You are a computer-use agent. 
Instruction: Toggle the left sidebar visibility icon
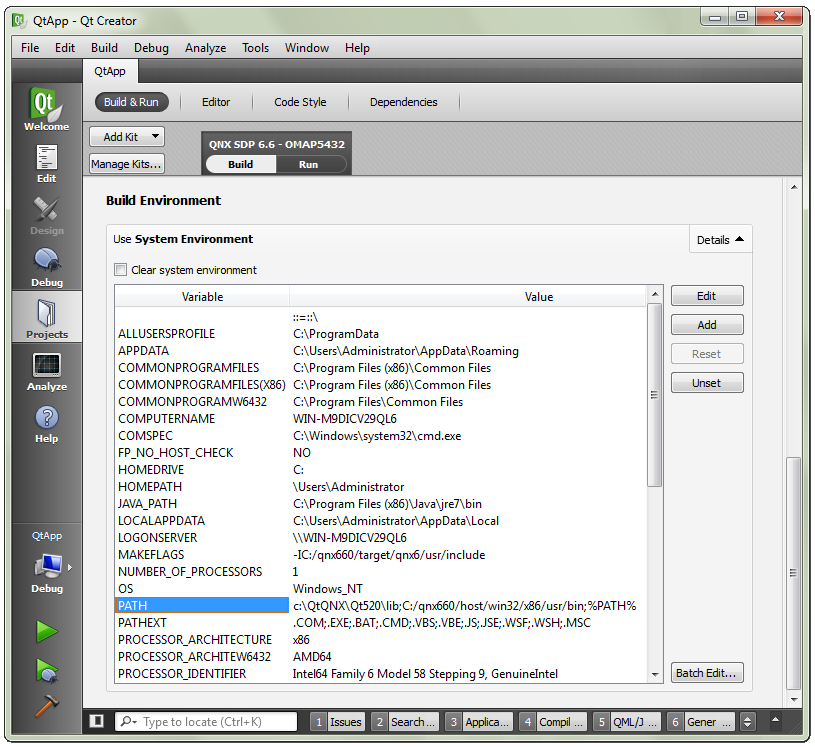click(96, 721)
